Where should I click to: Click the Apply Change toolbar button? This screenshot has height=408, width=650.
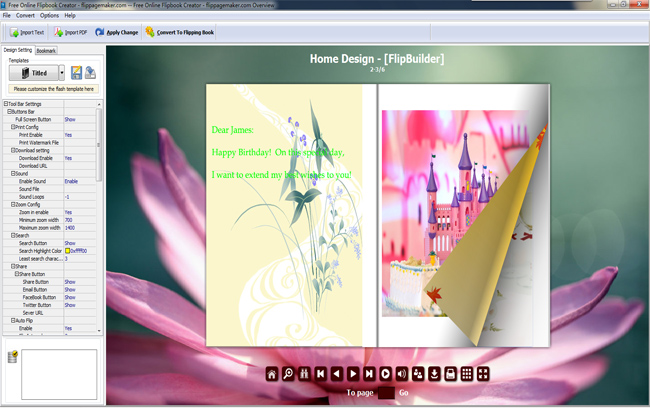[x=116, y=32]
